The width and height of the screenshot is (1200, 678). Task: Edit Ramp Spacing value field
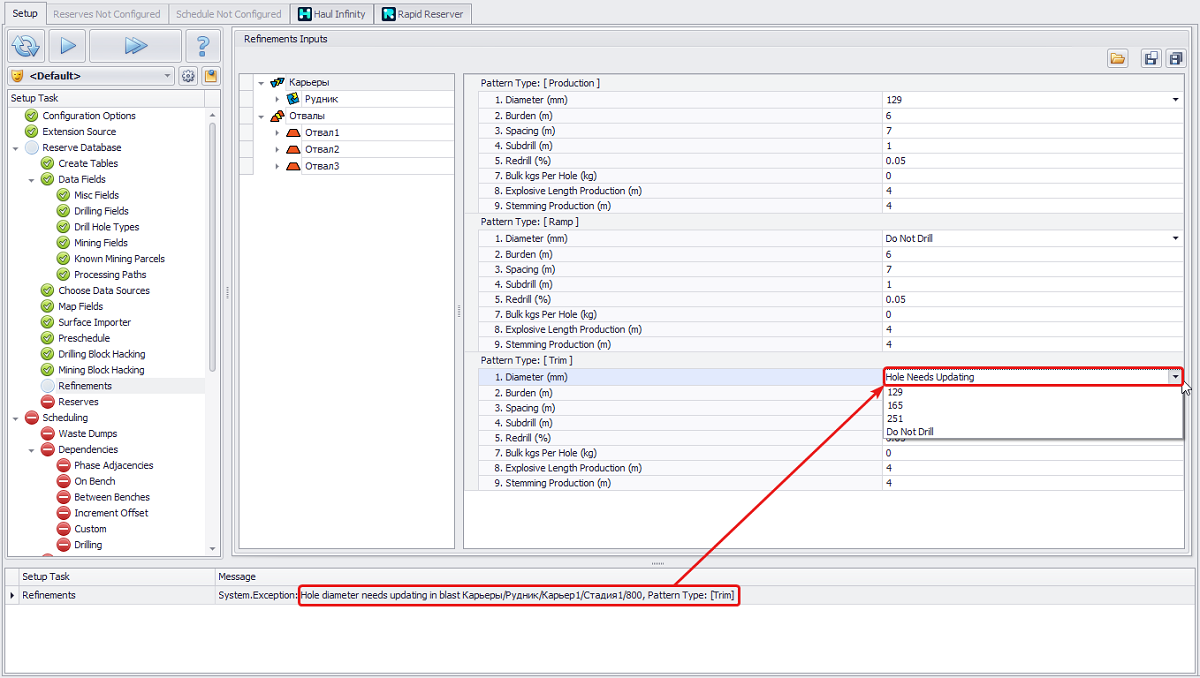1032,270
